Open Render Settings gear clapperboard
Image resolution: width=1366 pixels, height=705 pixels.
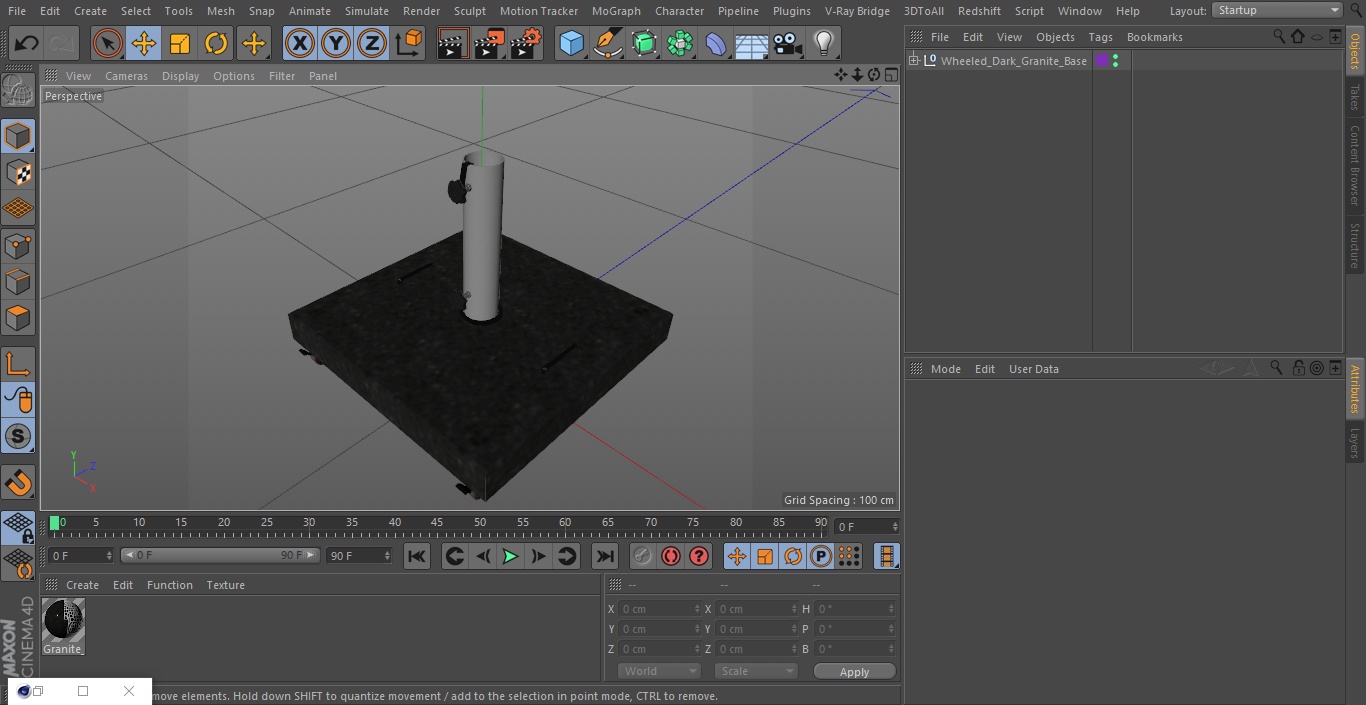[526, 44]
